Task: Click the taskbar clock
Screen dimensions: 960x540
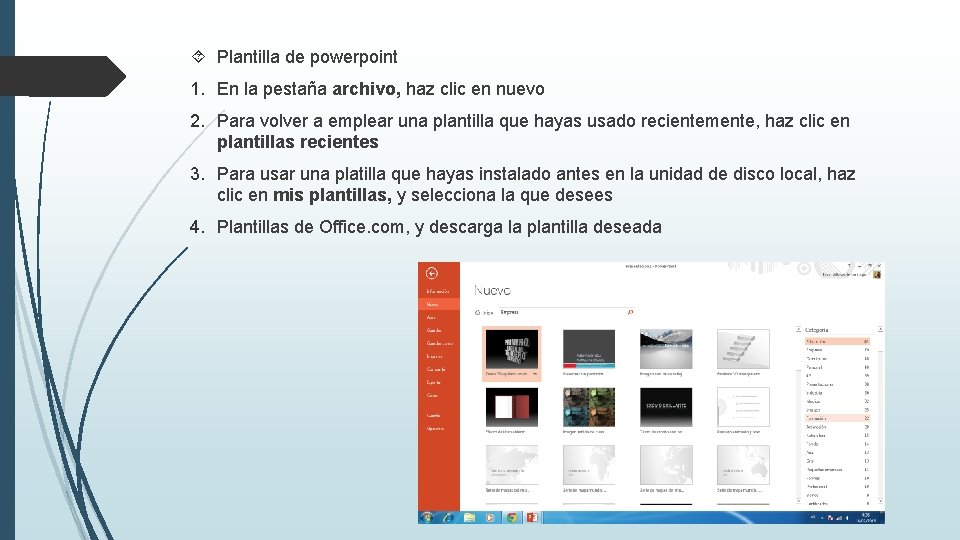Action: click(x=866, y=518)
